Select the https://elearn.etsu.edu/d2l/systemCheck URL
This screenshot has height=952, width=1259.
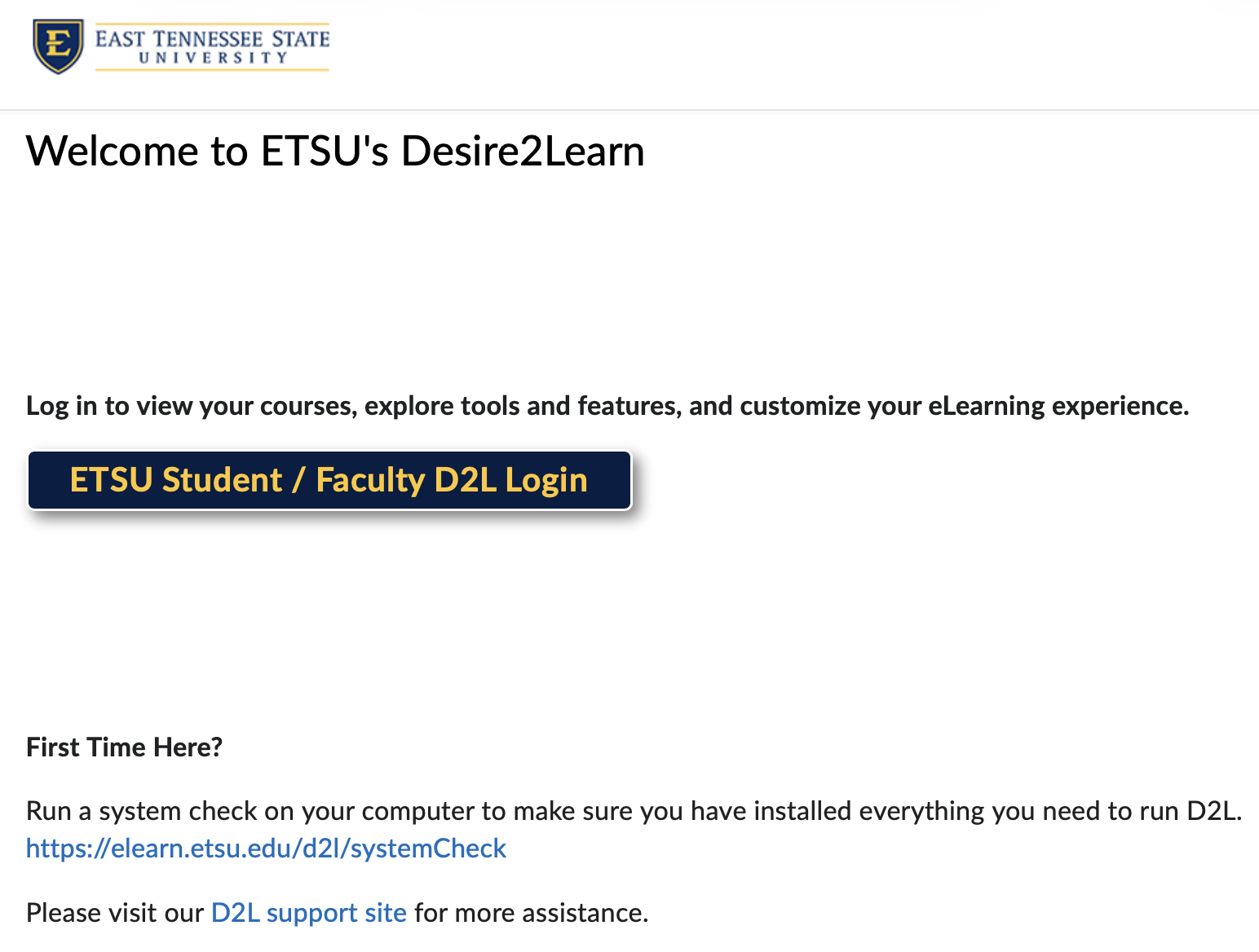(x=266, y=848)
